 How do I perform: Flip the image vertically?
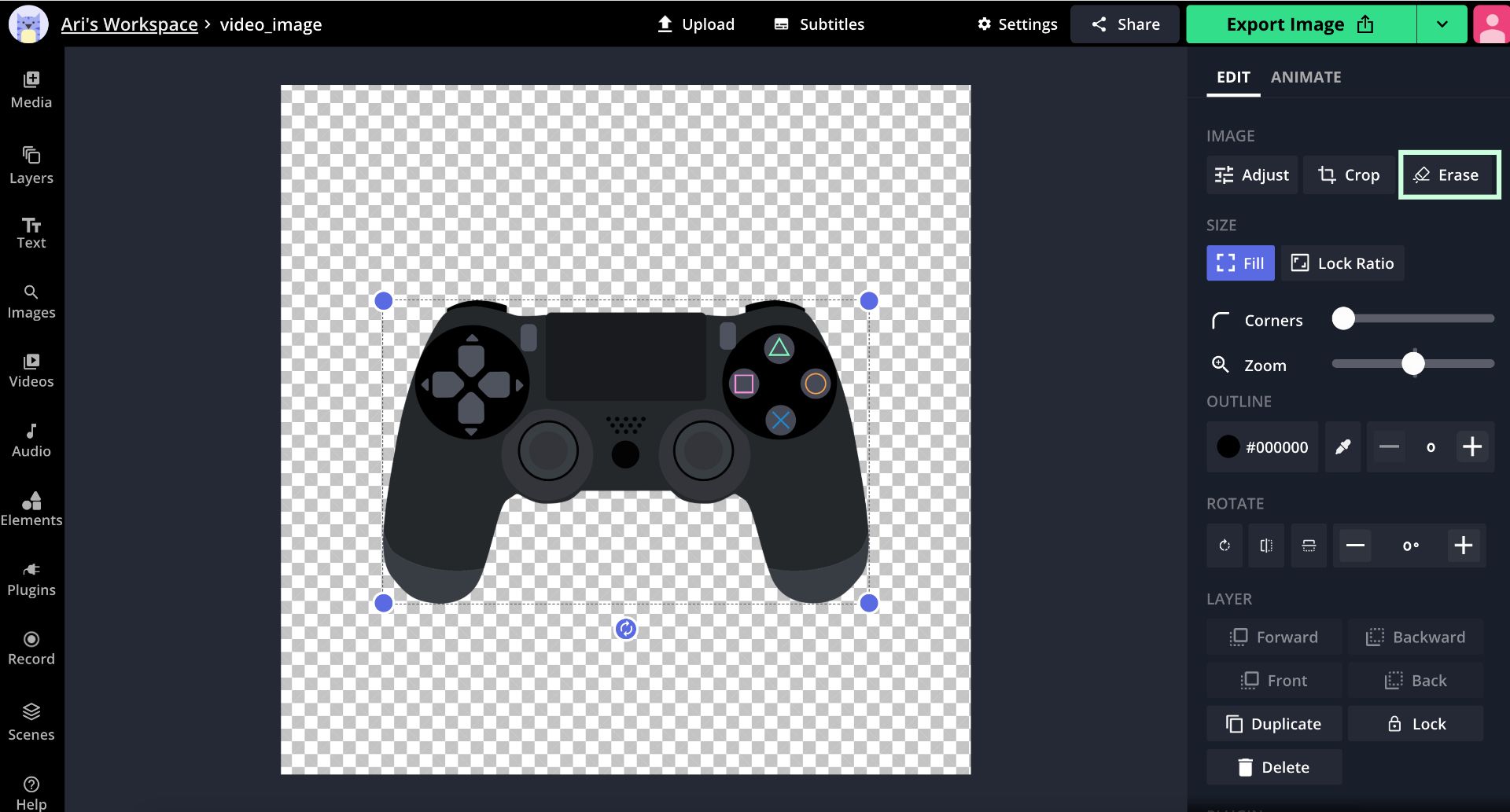tap(1309, 546)
